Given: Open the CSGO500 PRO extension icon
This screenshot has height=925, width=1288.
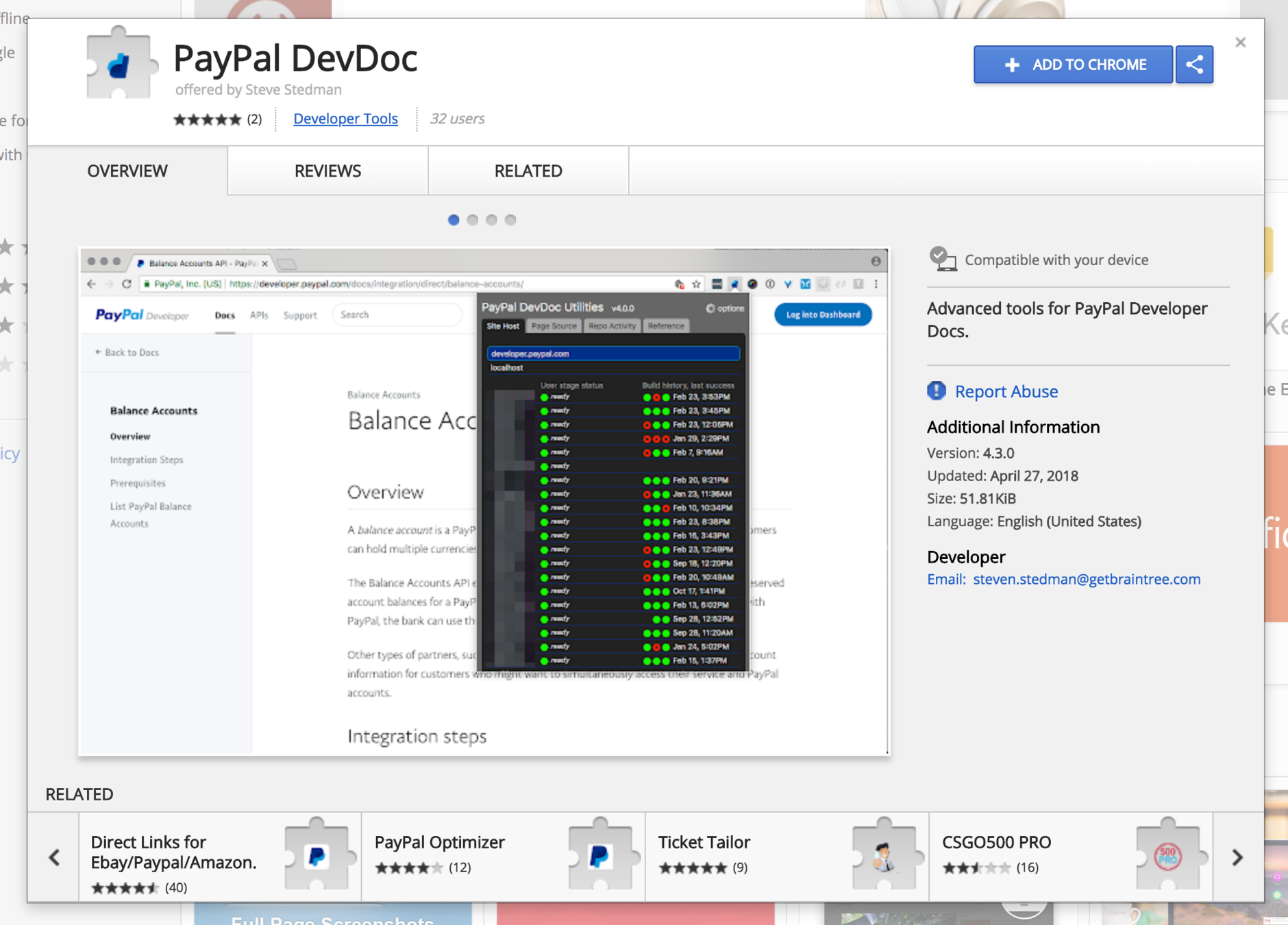Looking at the screenshot, I should point(1167,856).
